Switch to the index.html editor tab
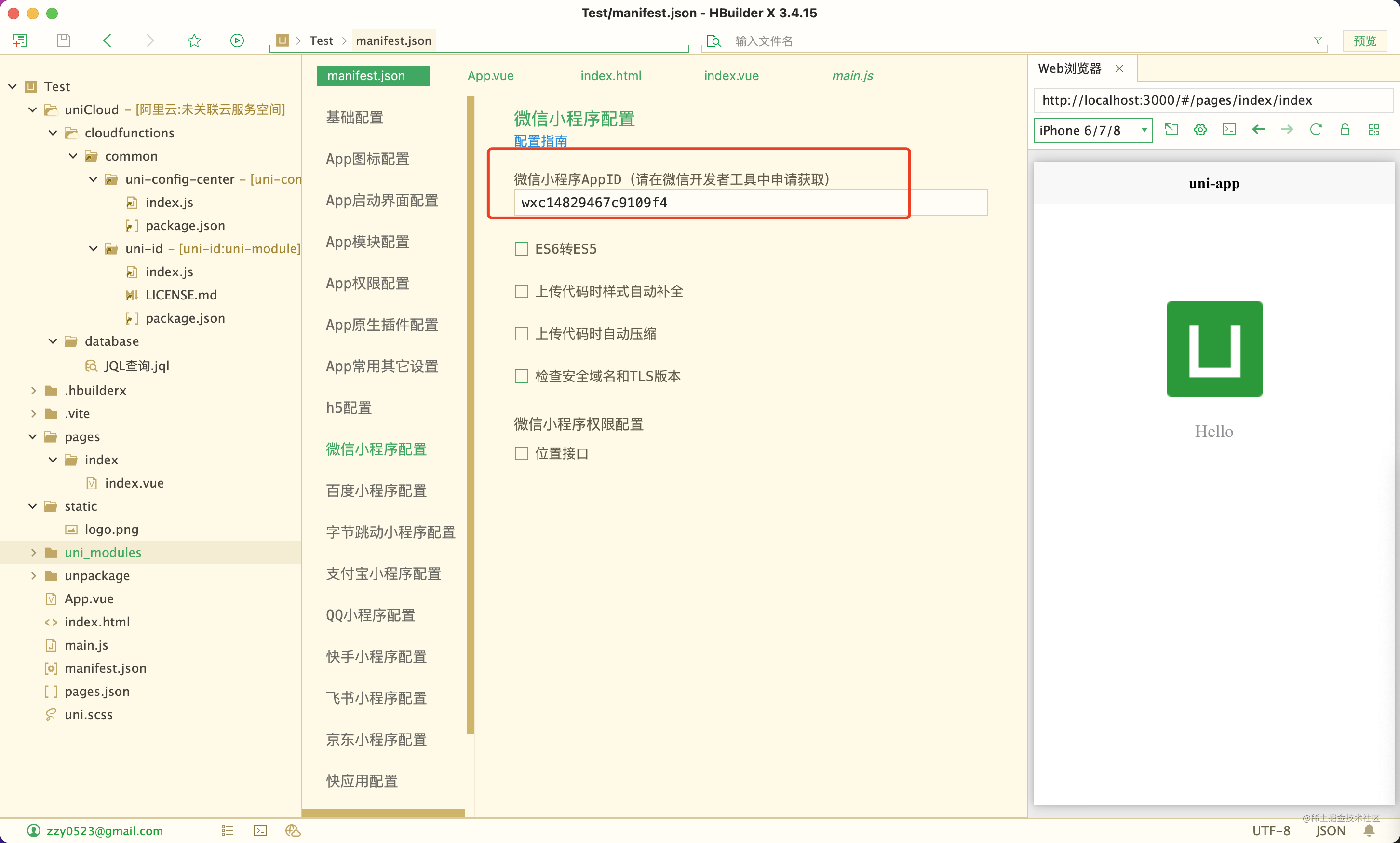 [x=611, y=76]
